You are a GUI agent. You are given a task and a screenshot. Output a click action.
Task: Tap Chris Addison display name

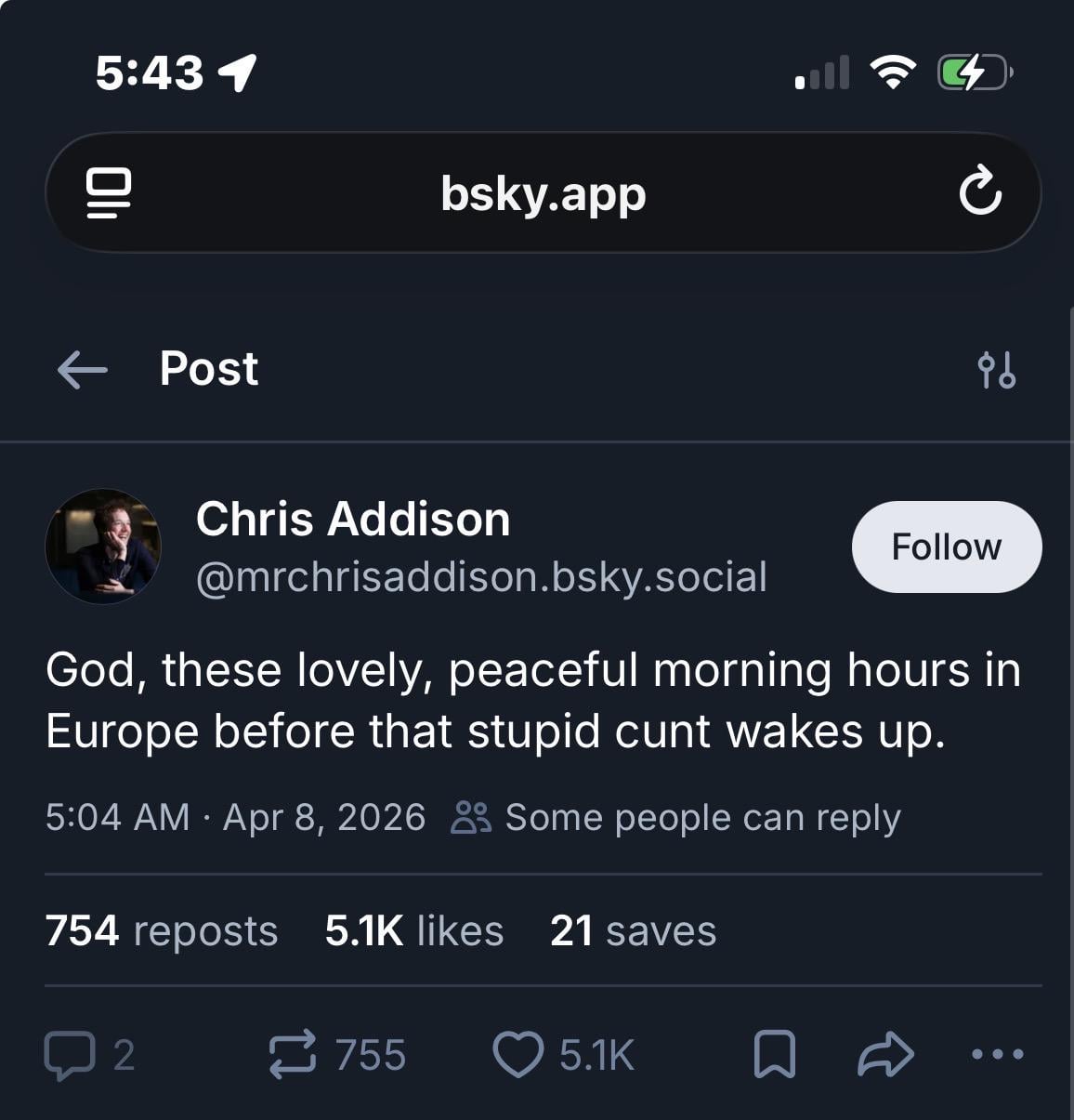click(x=353, y=519)
